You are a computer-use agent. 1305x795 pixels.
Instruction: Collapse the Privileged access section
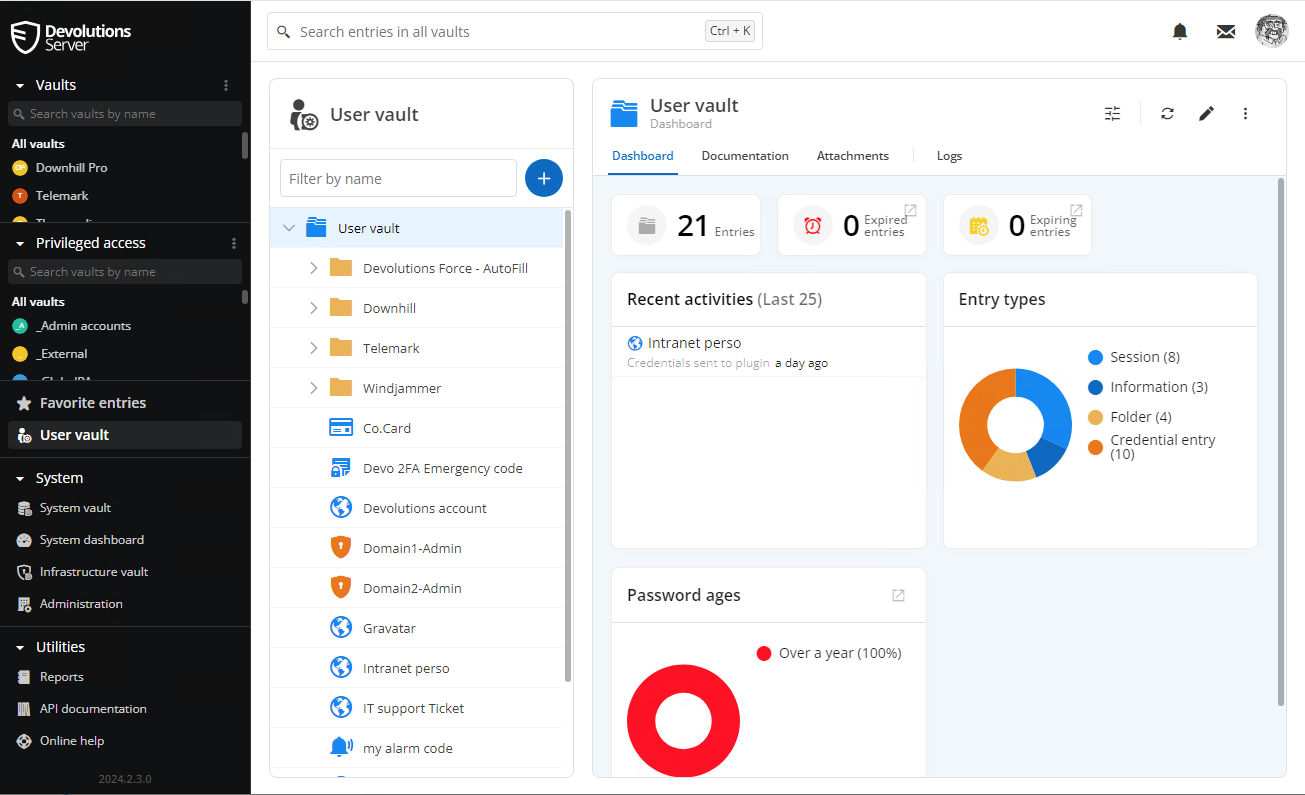(x=20, y=244)
